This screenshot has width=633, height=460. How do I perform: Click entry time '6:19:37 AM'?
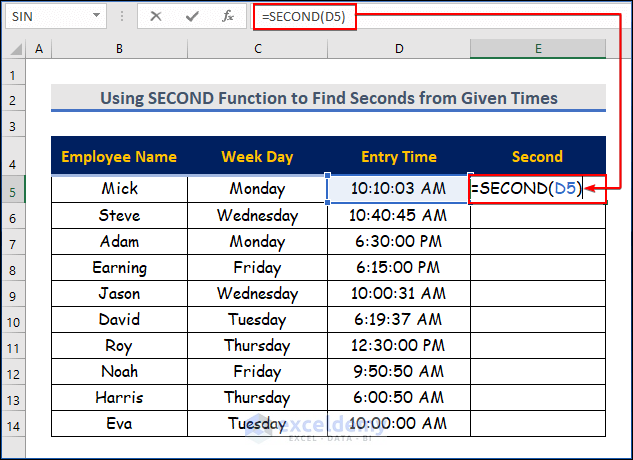pyautogui.click(x=398, y=319)
